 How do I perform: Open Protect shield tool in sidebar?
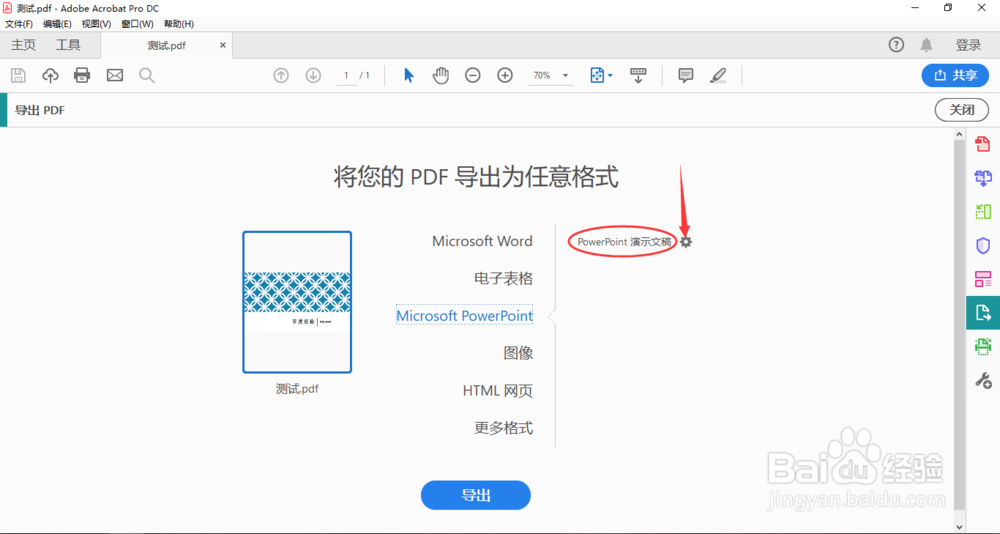[983, 245]
